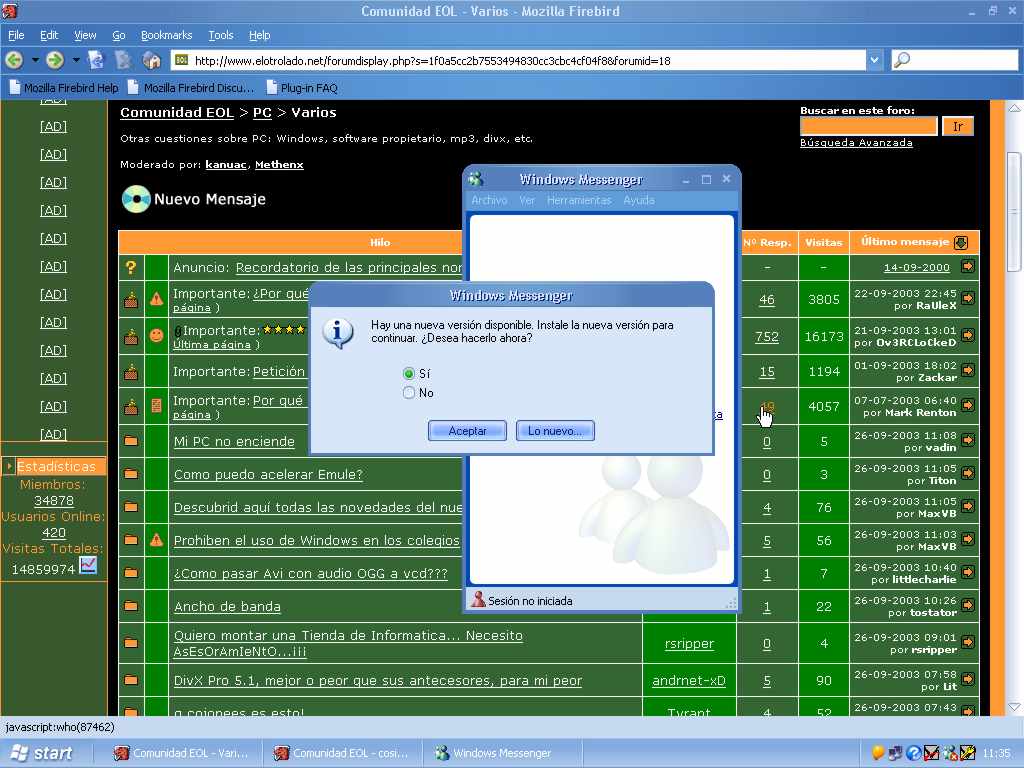Screen dimensions: 1024x768
Task: Click the Windows Messenger title bar icon
Action: (476, 178)
